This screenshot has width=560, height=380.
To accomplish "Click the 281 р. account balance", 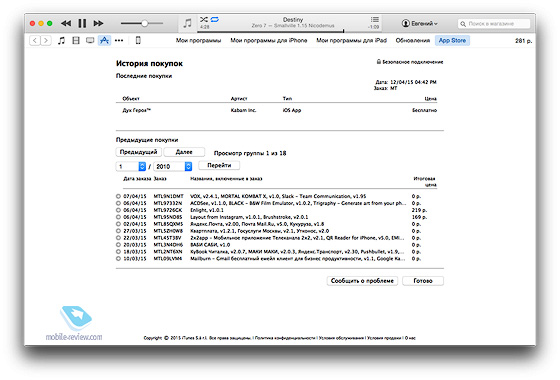I will (x=523, y=41).
